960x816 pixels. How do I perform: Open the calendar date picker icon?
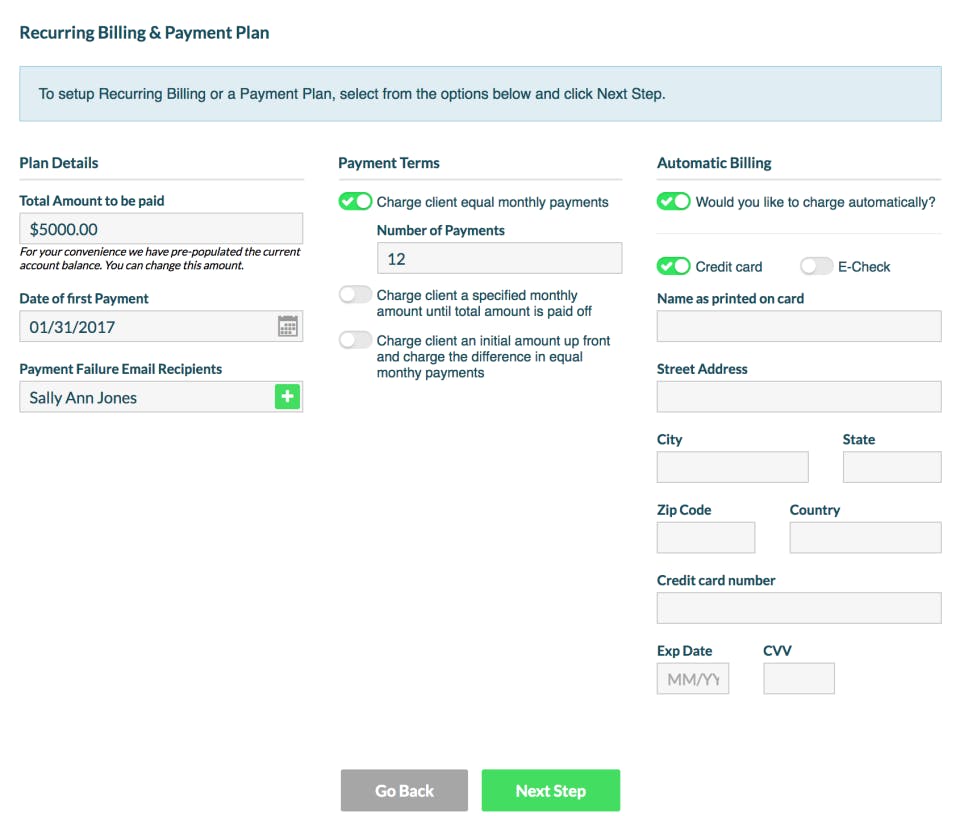[x=288, y=326]
